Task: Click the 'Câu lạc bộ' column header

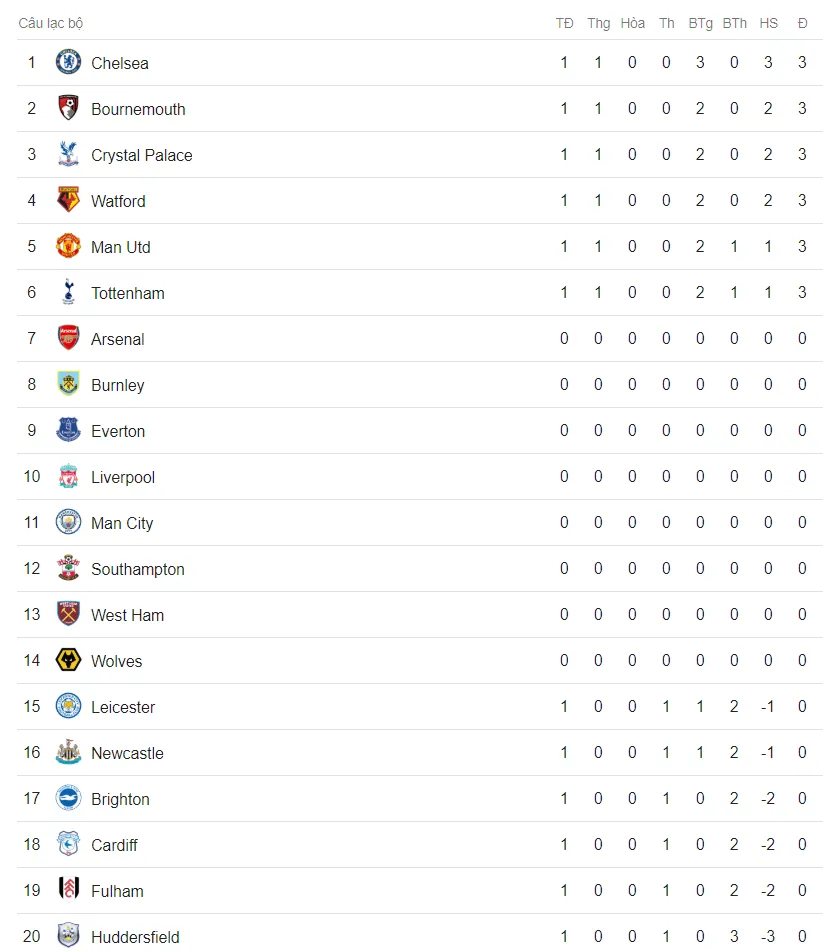Action: coord(51,23)
